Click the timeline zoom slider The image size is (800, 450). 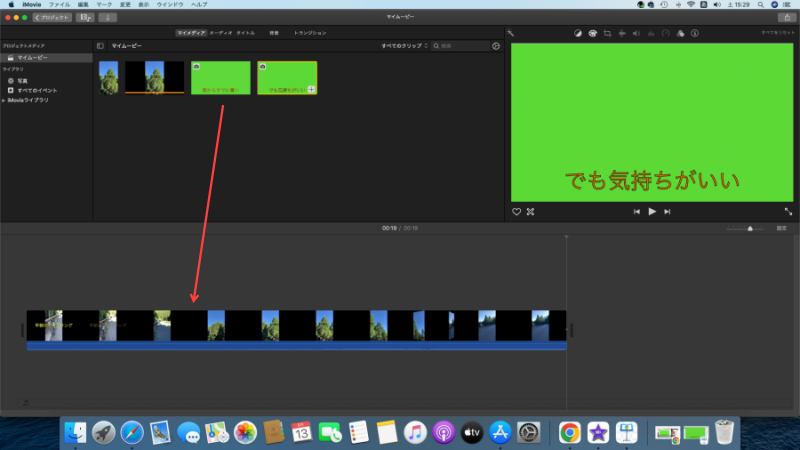[x=749, y=228]
